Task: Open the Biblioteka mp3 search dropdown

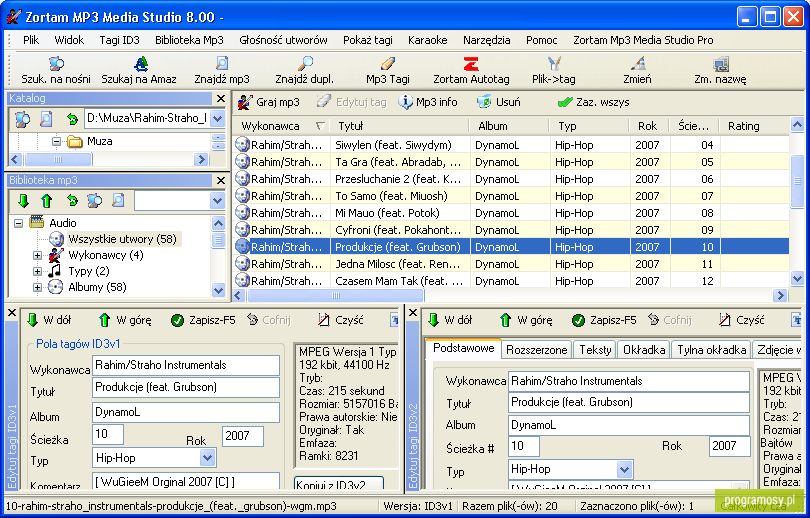Action: click(218, 200)
